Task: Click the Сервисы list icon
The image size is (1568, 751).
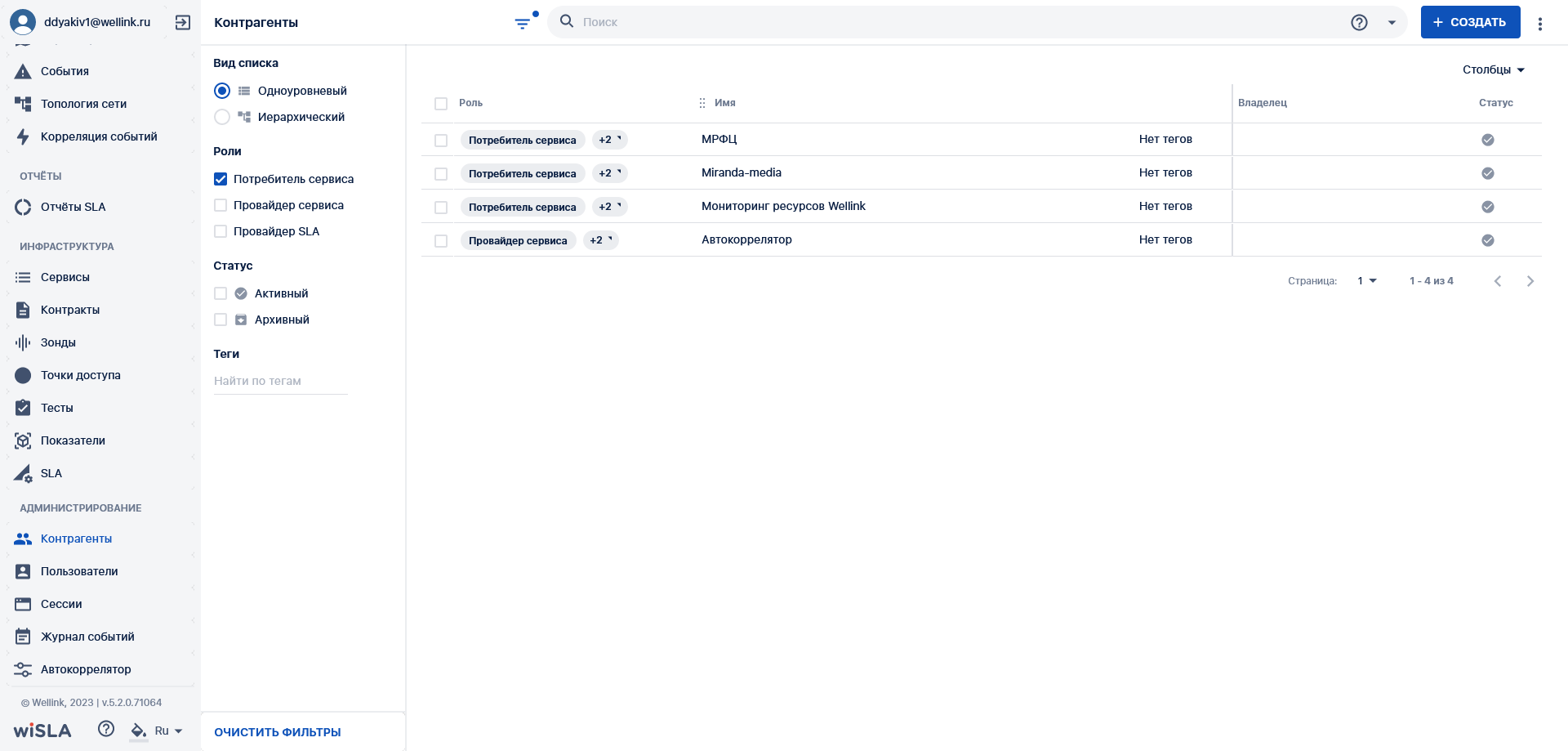Action: click(x=23, y=277)
